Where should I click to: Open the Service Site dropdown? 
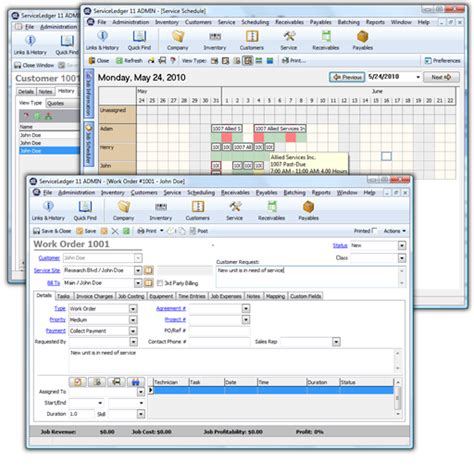click(x=138, y=270)
